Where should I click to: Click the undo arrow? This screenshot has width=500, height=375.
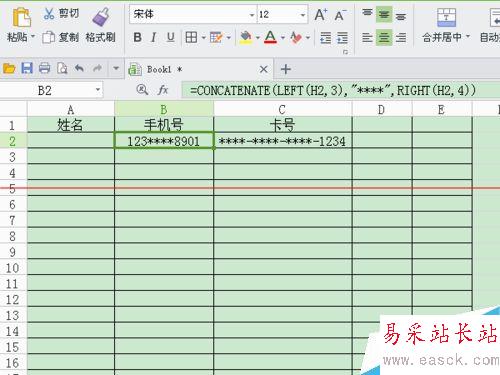(79, 69)
